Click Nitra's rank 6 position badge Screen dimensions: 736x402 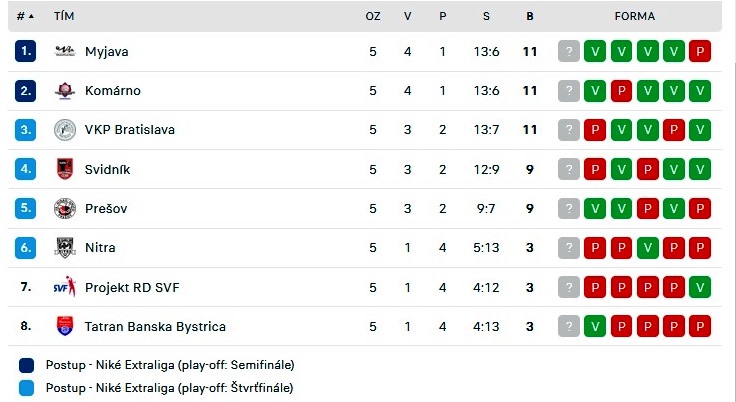click(x=25, y=247)
